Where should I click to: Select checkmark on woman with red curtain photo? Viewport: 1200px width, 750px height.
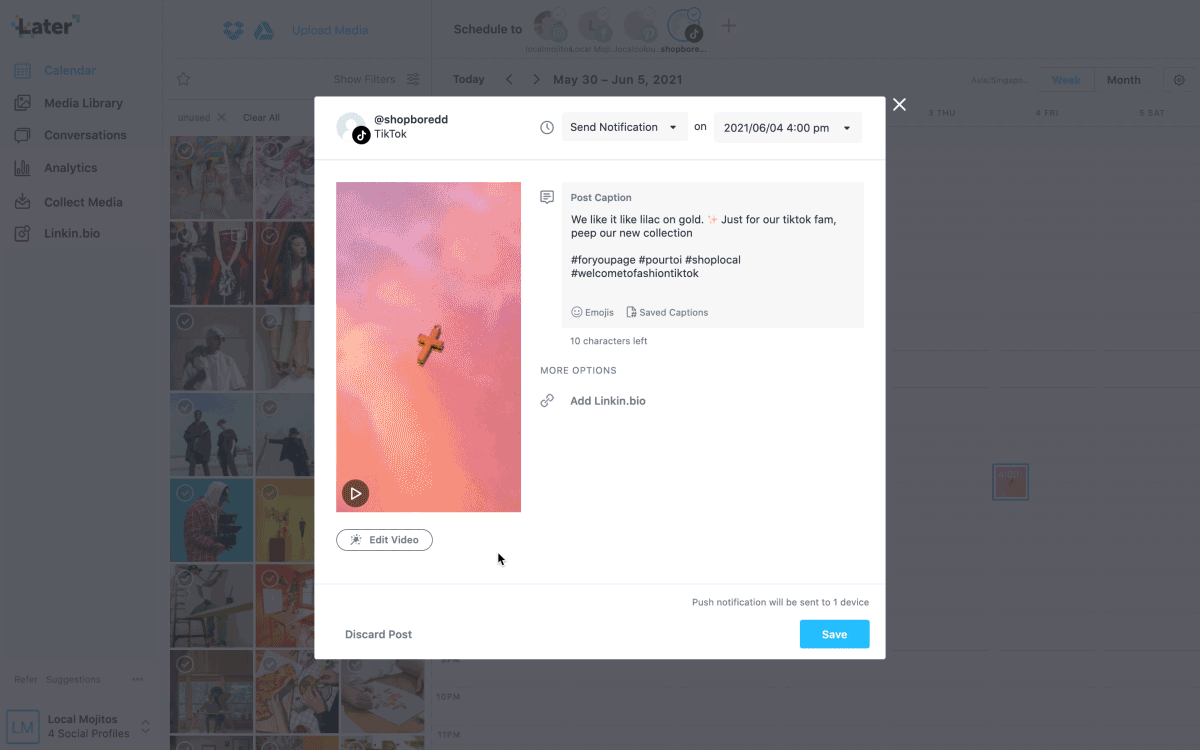269,236
